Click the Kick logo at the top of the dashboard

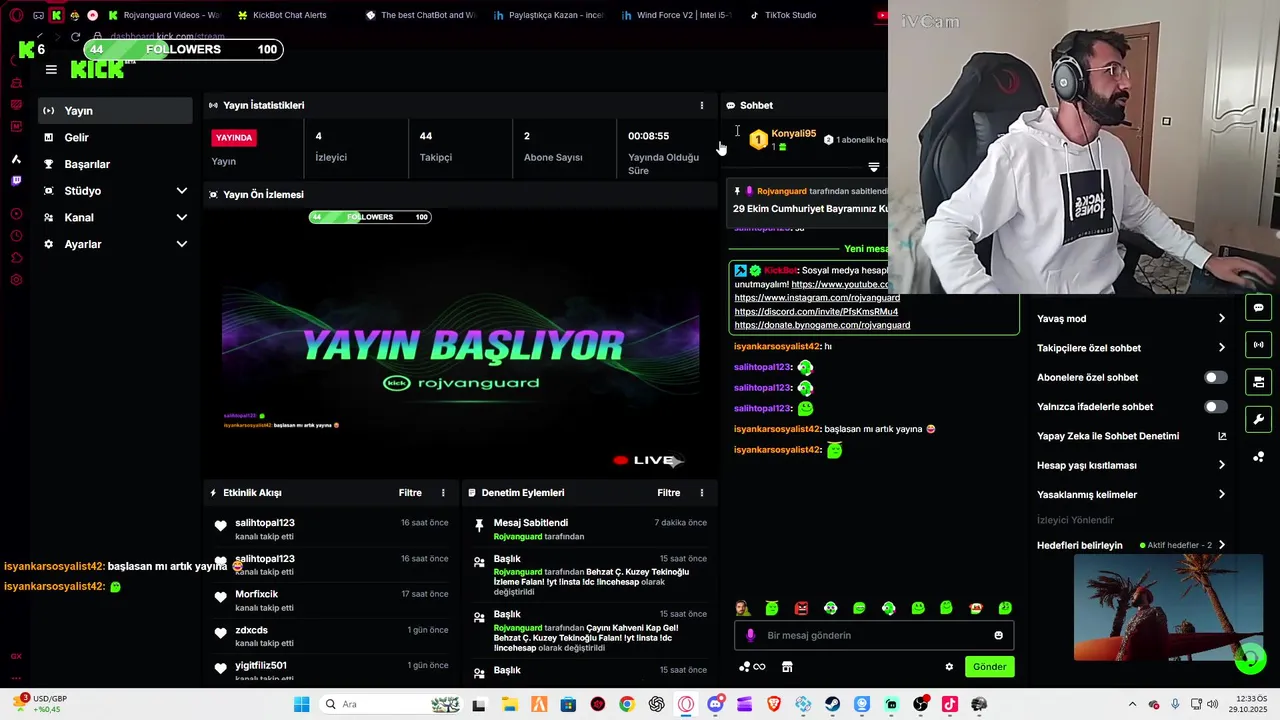(97, 69)
